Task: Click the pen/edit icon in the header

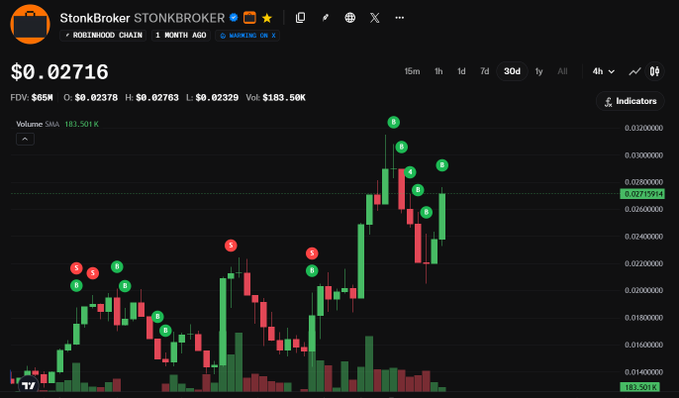Action: pyautogui.click(x=325, y=18)
